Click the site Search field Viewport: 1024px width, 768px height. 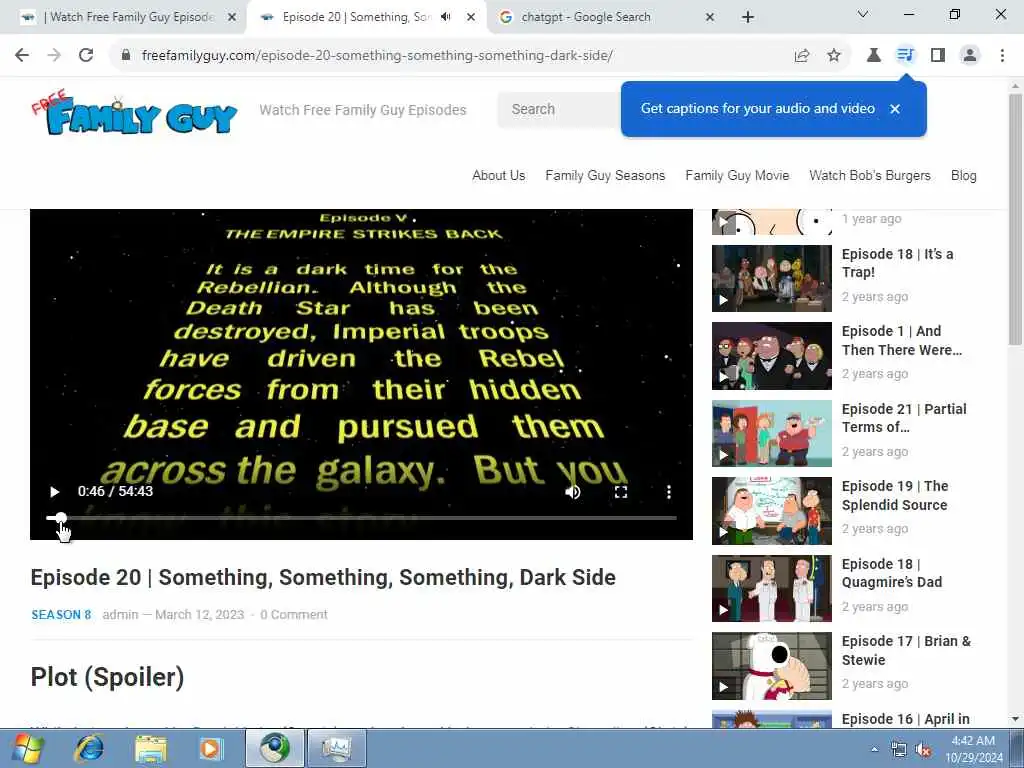point(558,110)
